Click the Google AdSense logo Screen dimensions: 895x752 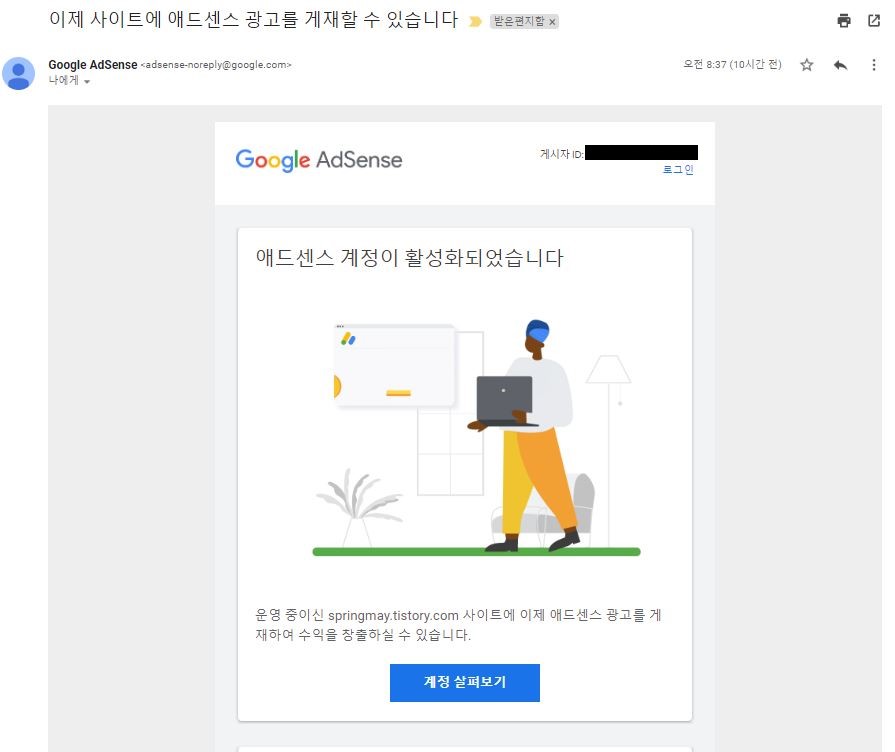click(x=319, y=160)
